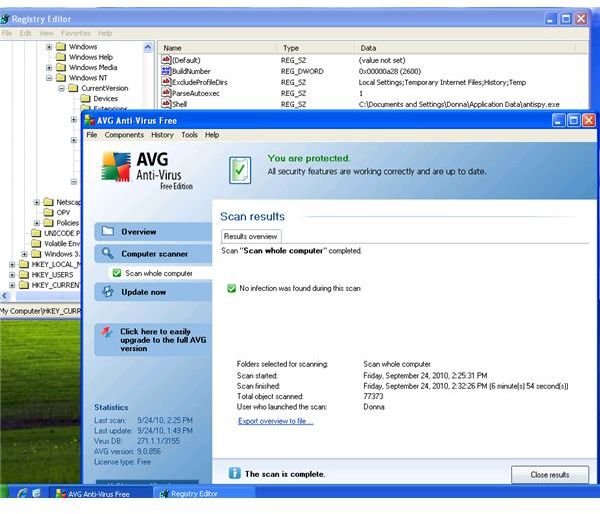600x514 pixels.
Task: Click the Devices folder icon
Action: coord(85,98)
